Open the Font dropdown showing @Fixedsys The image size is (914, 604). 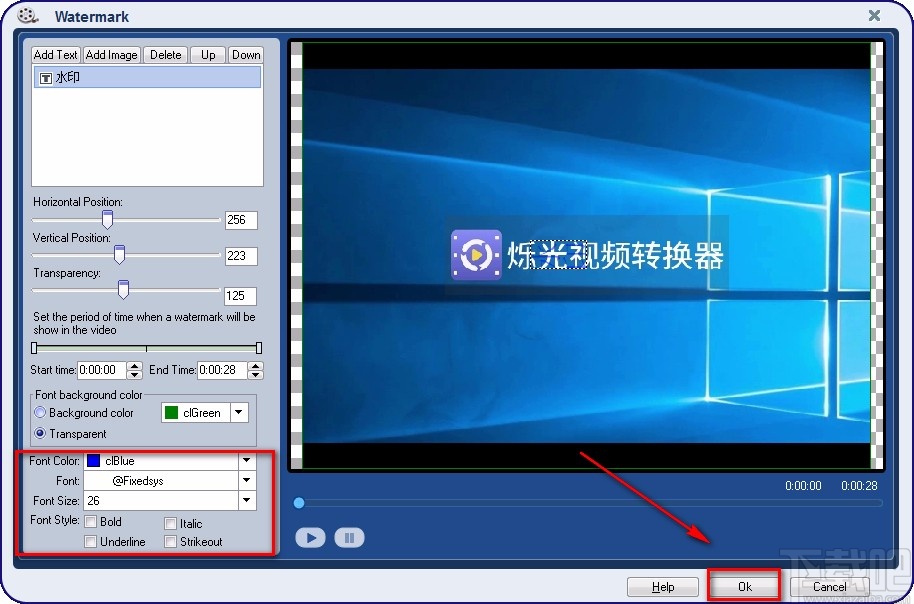click(247, 480)
